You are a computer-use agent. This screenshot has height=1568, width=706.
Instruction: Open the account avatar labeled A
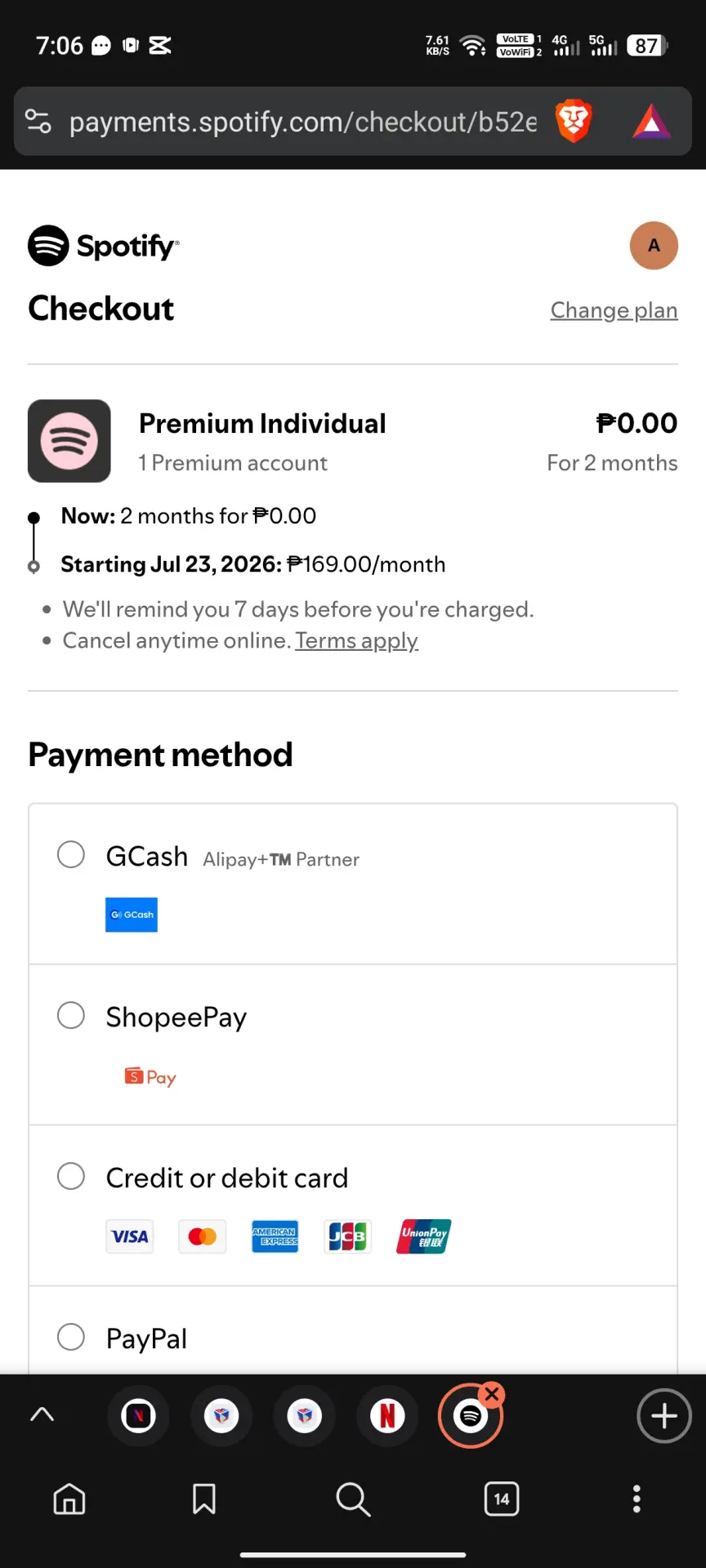tap(654, 245)
